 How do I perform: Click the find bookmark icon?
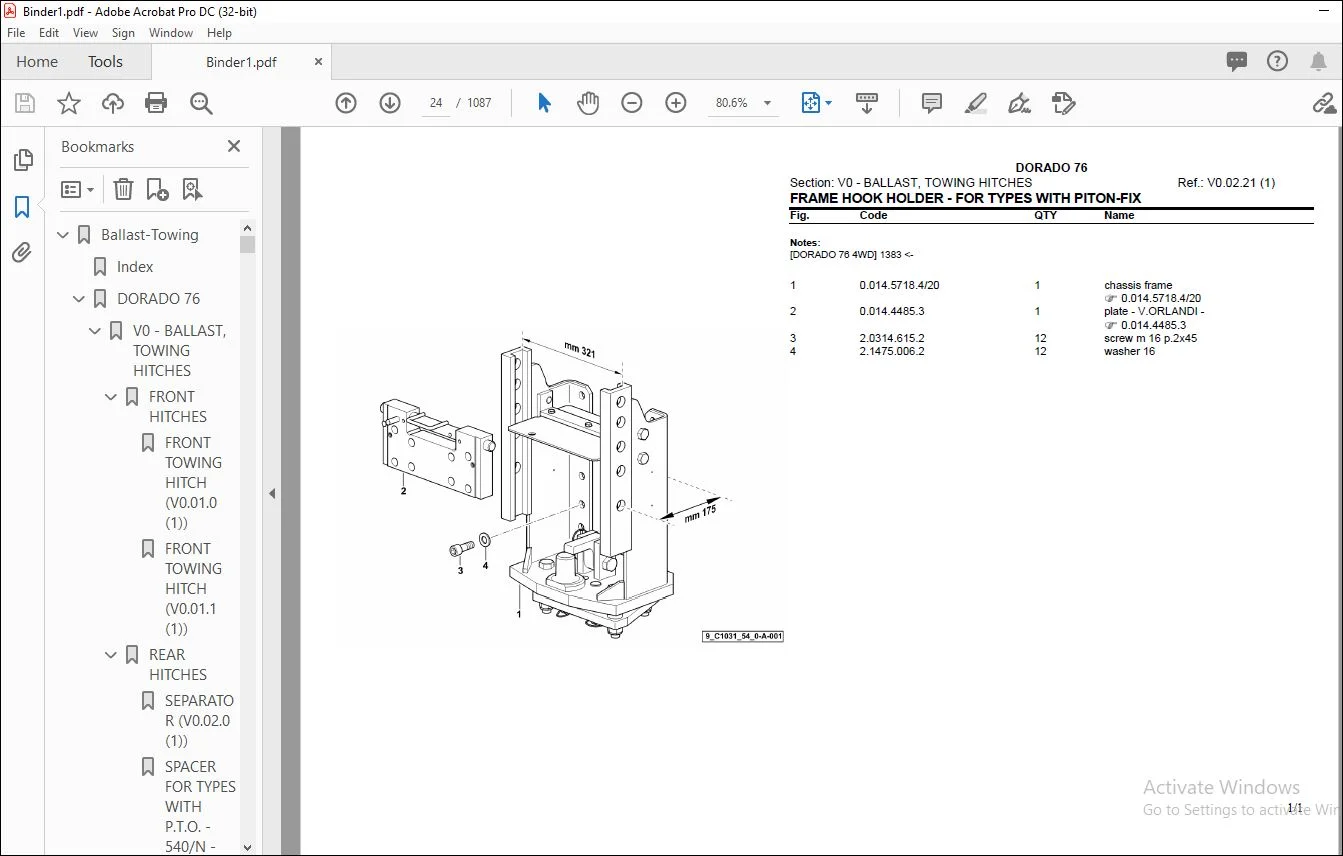pyautogui.click(x=193, y=189)
